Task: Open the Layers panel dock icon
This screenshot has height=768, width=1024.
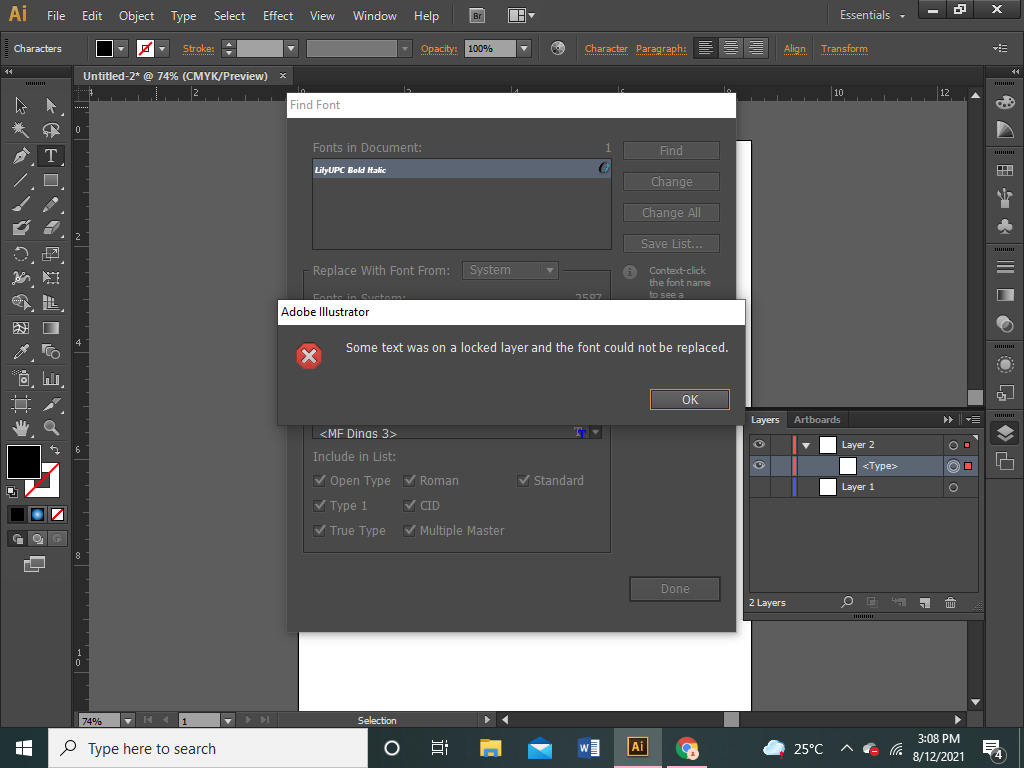Action: [1005, 434]
